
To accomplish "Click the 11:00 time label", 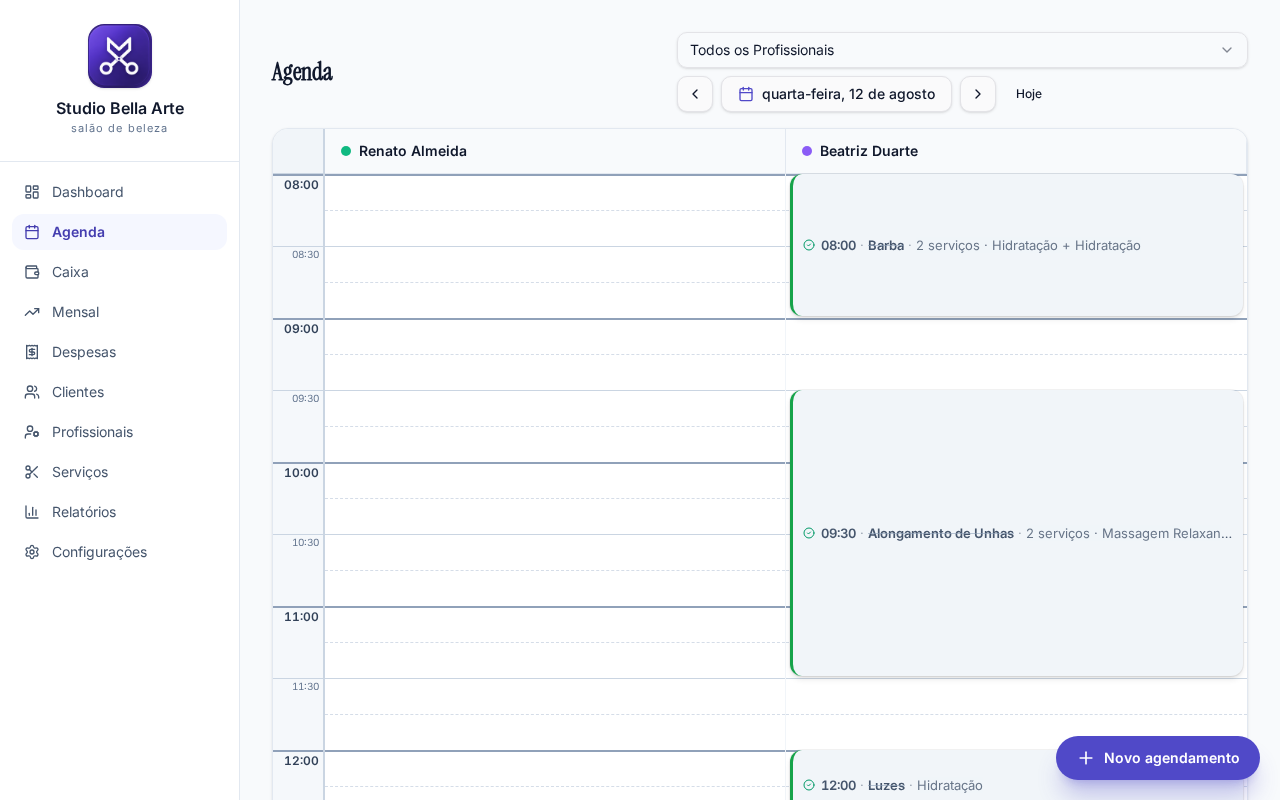I will tap(301, 617).
